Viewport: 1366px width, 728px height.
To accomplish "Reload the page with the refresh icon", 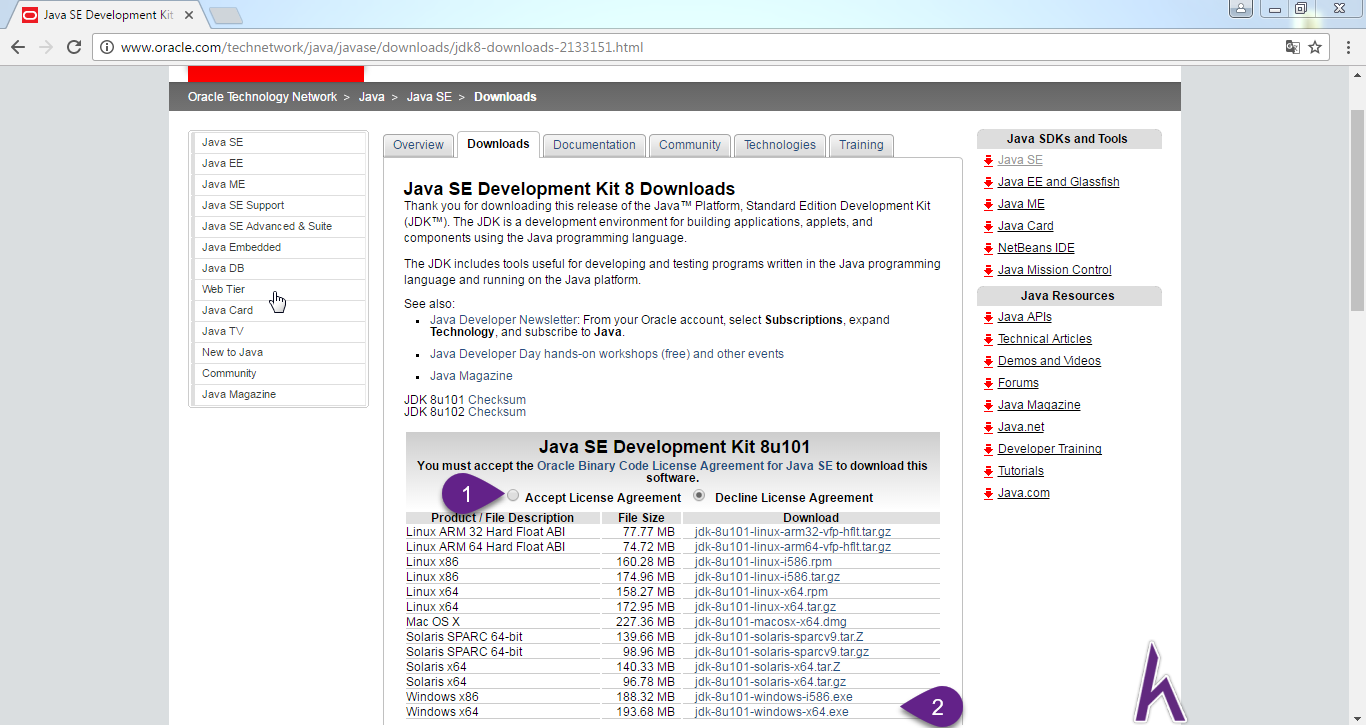I will 74,47.
